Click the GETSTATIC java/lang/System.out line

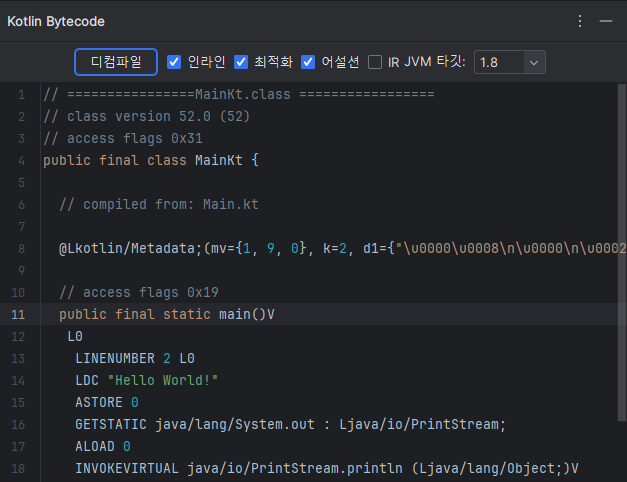[291, 424]
